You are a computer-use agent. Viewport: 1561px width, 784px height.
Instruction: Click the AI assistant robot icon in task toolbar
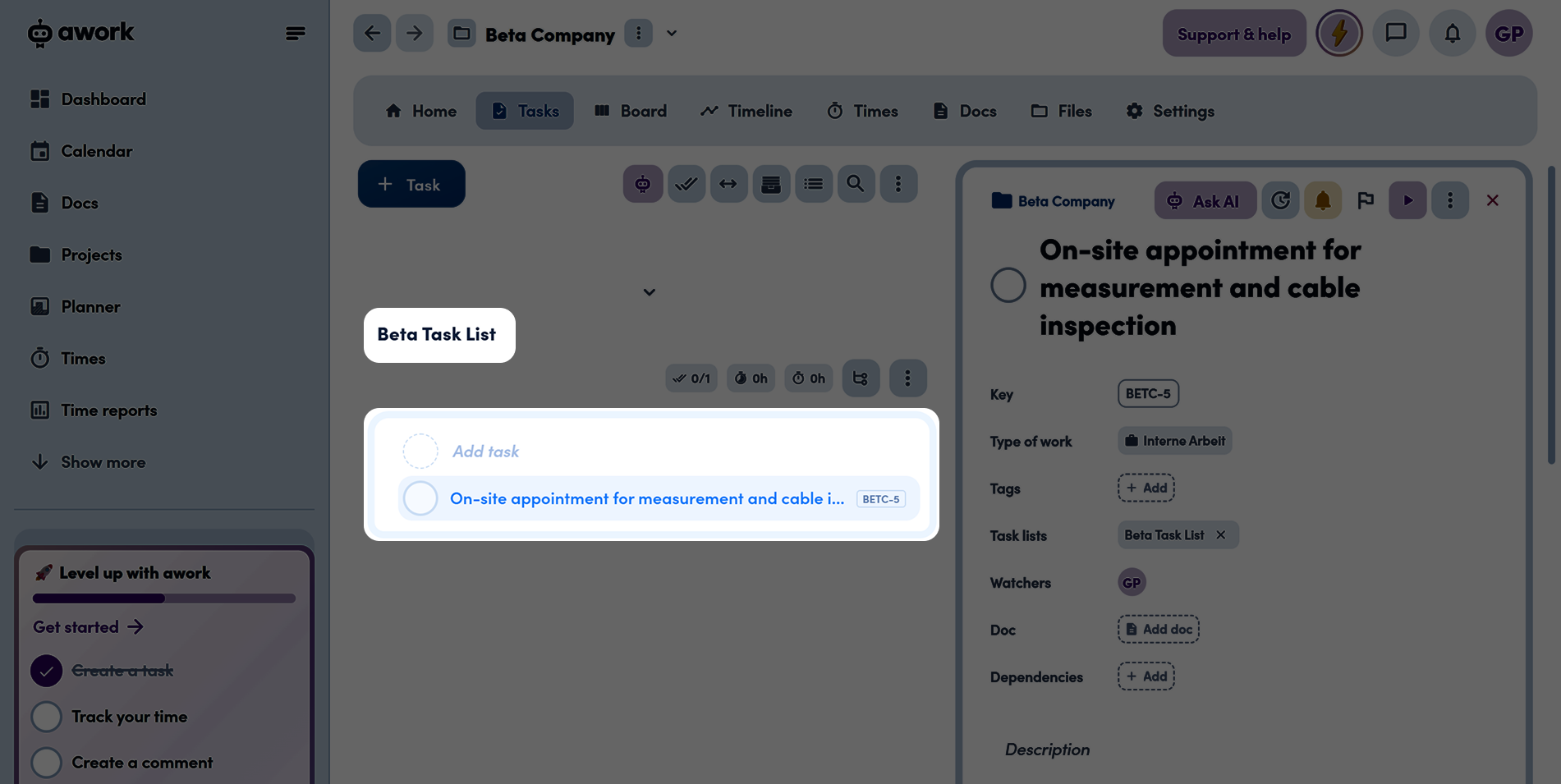click(x=642, y=184)
